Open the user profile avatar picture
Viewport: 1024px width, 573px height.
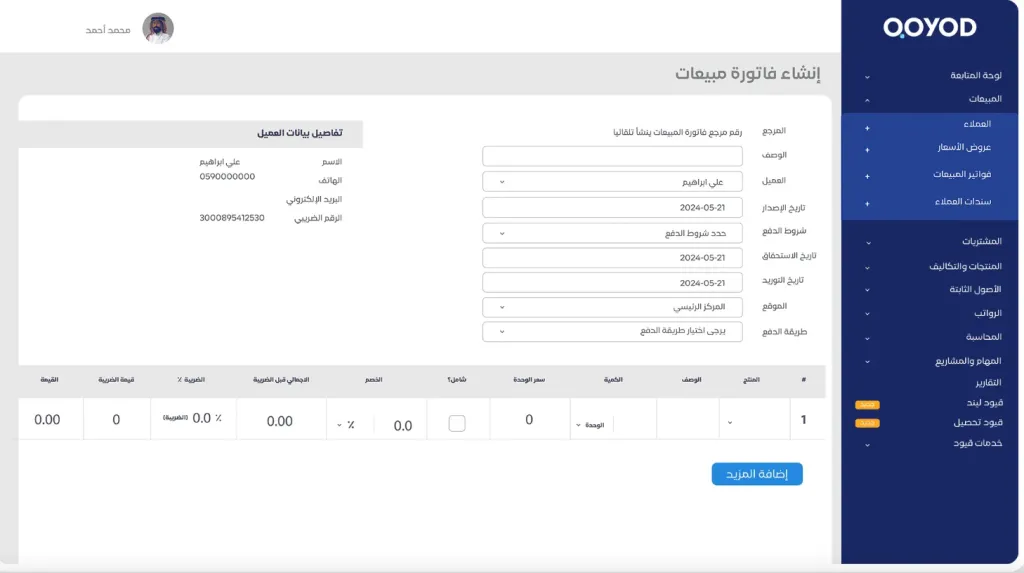(158, 29)
